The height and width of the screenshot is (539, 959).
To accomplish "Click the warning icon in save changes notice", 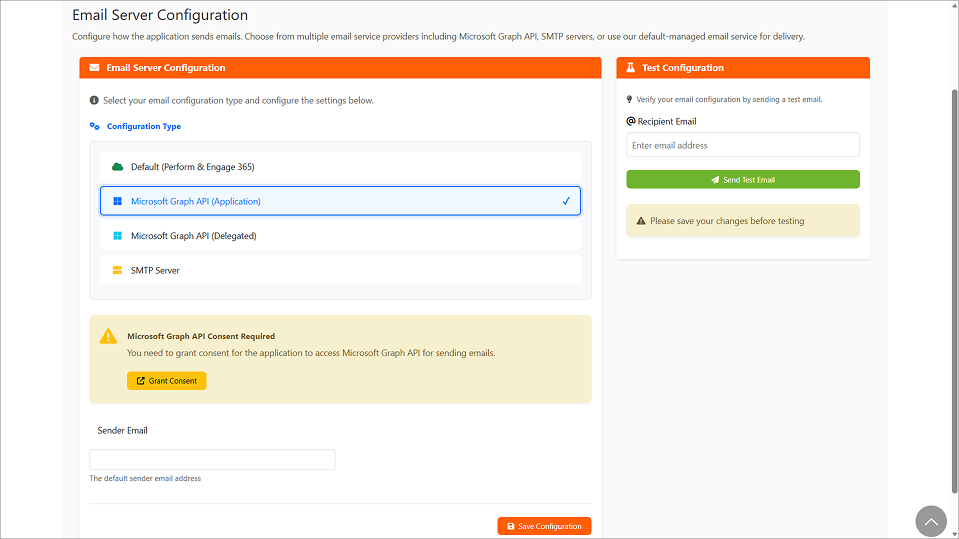I will (x=641, y=221).
